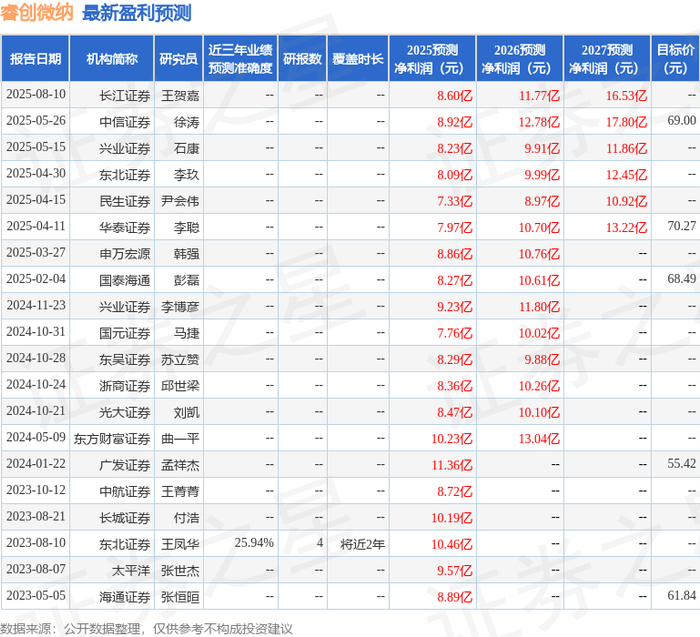Select 东方财富证券 institution cell
The width and height of the screenshot is (700, 637).
pos(112,438)
